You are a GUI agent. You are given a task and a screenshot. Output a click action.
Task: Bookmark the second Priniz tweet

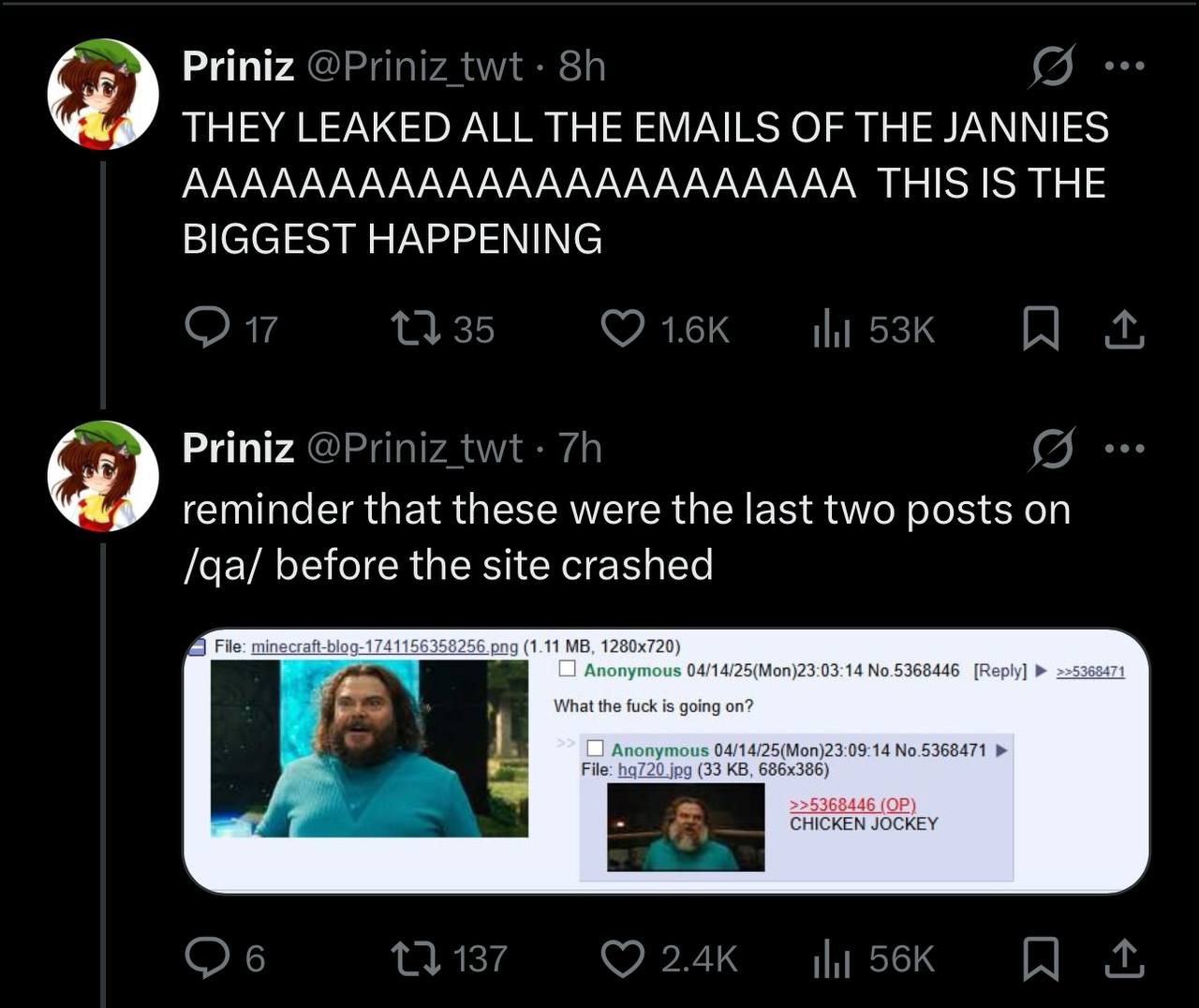pyautogui.click(x=1040, y=958)
